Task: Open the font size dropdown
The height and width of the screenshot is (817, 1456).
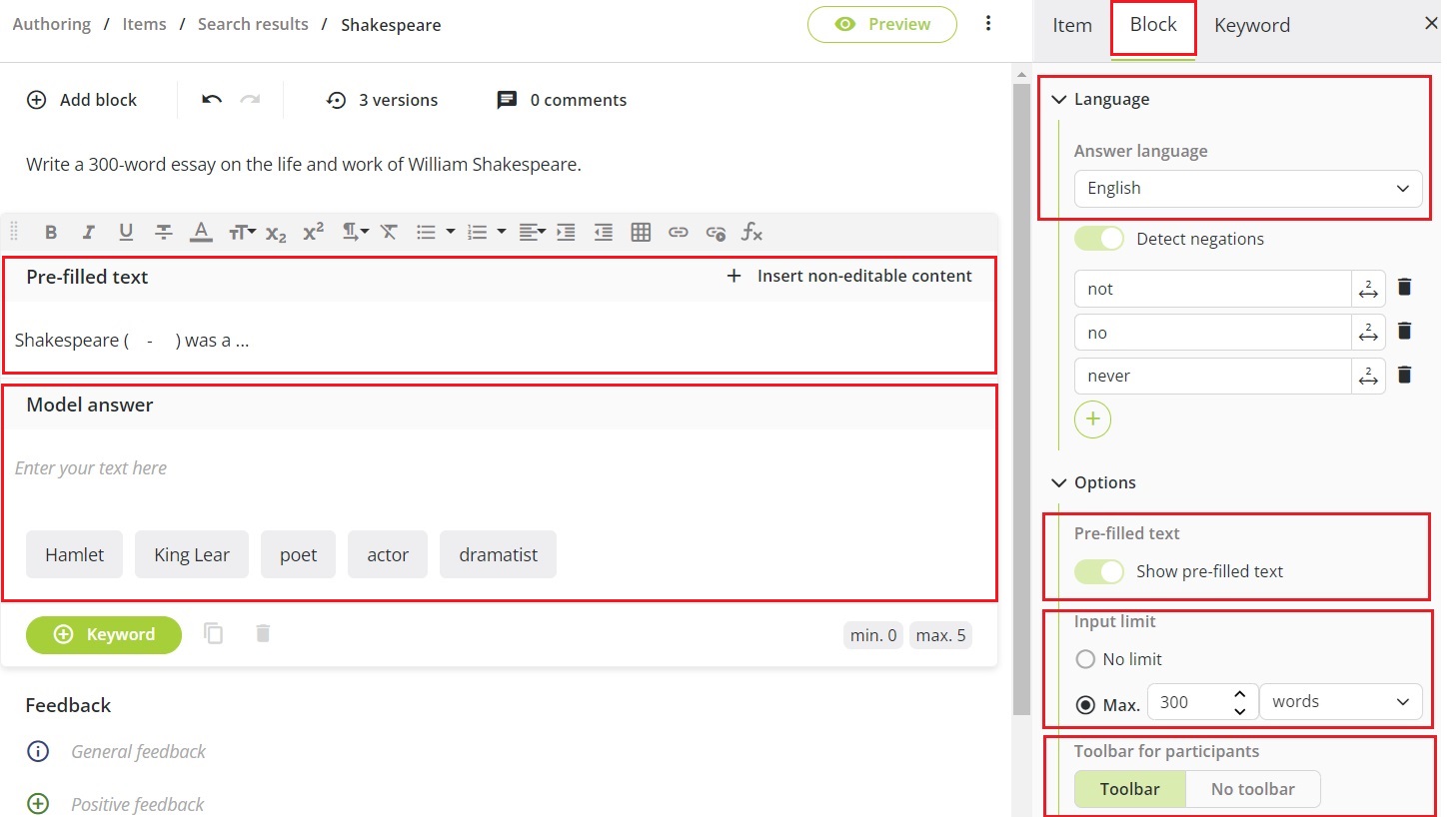Action: [242, 232]
